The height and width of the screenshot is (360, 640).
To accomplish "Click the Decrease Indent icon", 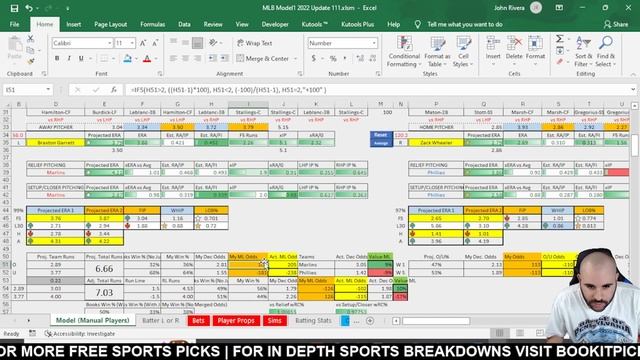I will click(x=213, y=59).
